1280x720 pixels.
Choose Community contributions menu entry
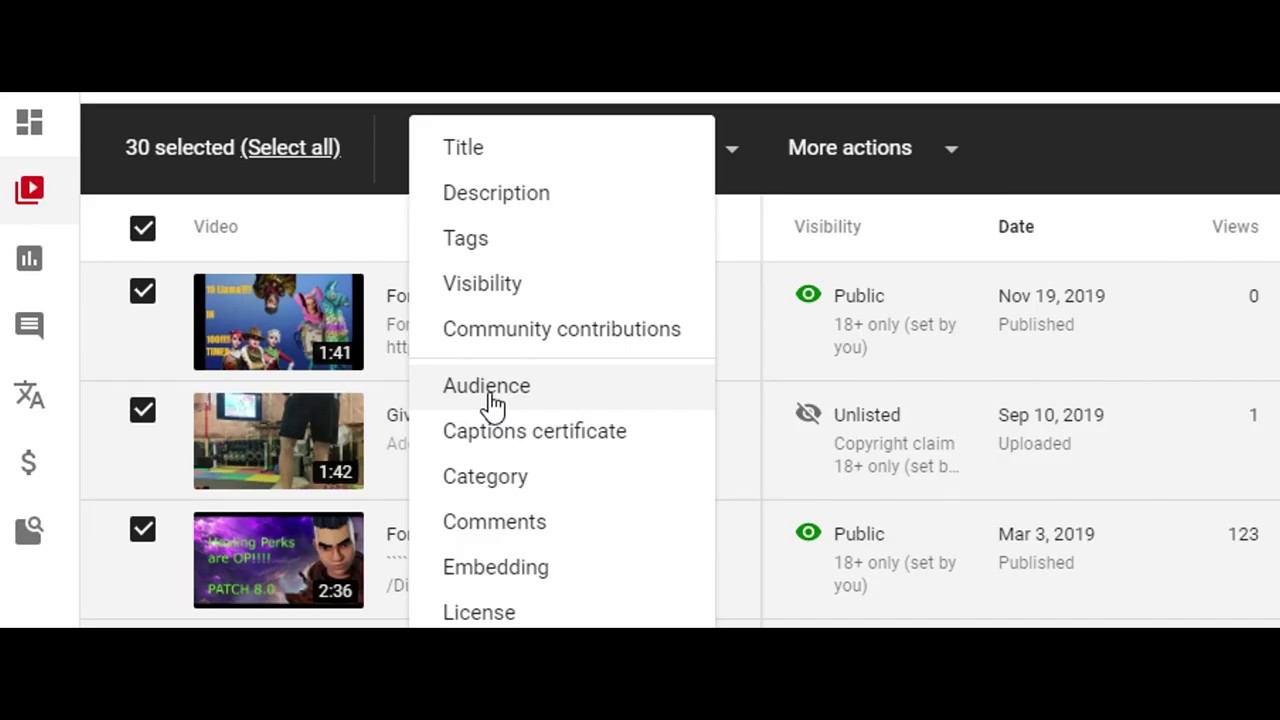(562, 329)
